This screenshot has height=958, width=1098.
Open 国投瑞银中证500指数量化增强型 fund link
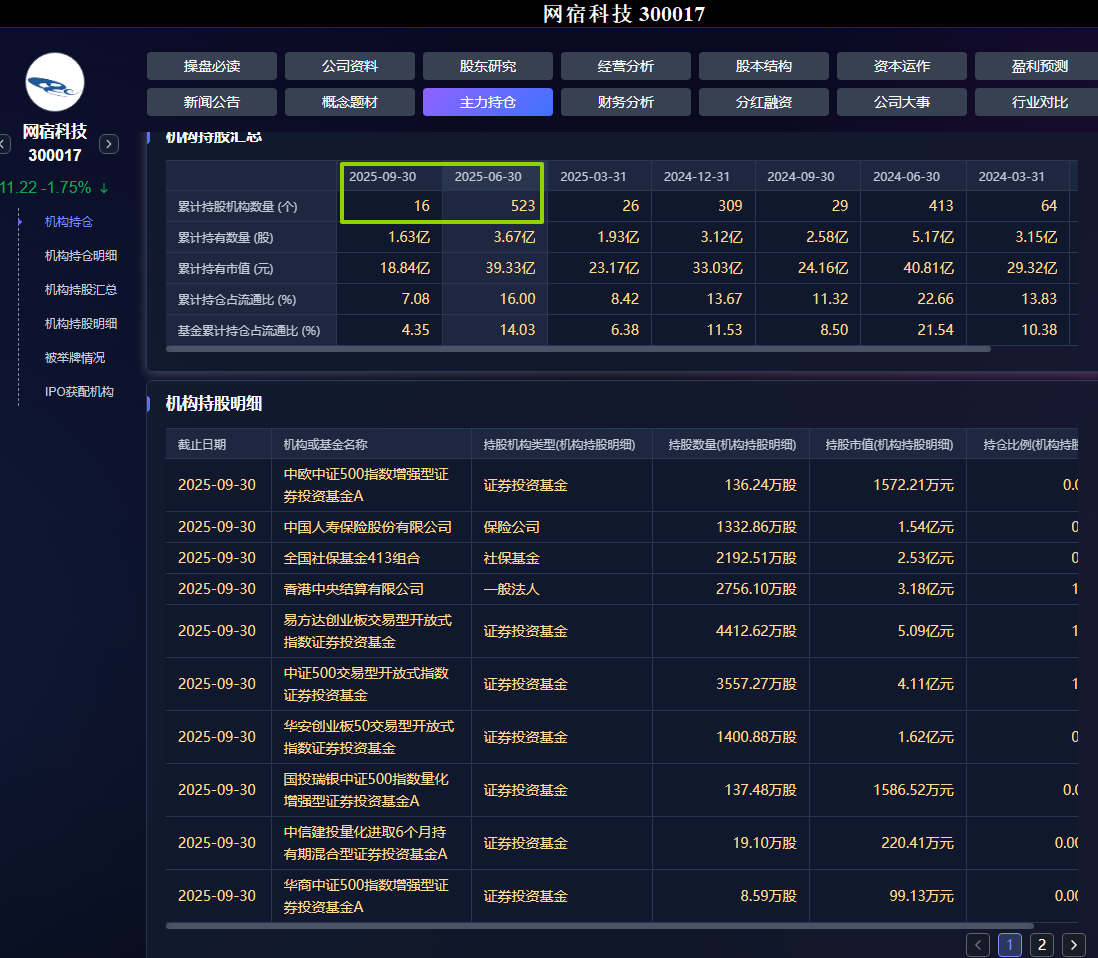click(366, 790)
